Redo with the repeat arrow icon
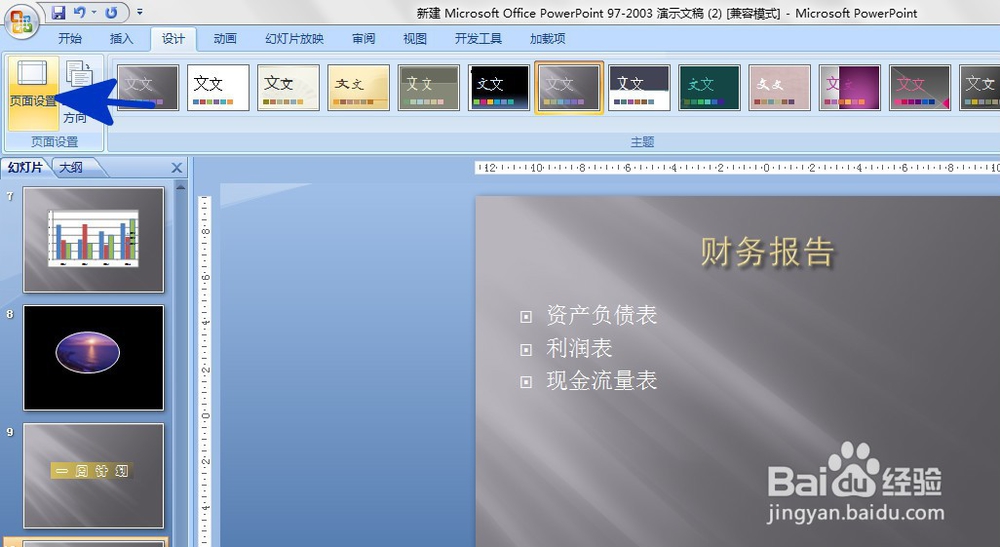The width and height of the screenshot is (1000, 547). pos(111,12)
